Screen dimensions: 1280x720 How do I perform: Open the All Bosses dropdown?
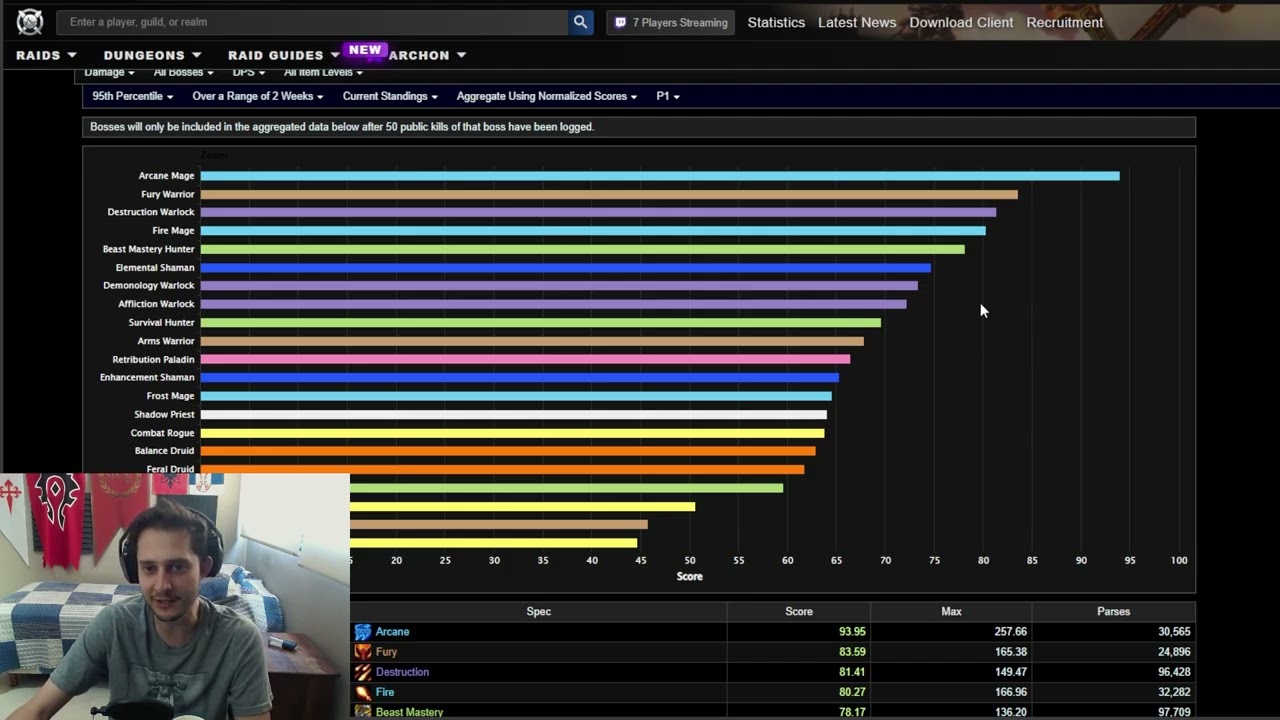pyautogui.click(x=183, y=72)
